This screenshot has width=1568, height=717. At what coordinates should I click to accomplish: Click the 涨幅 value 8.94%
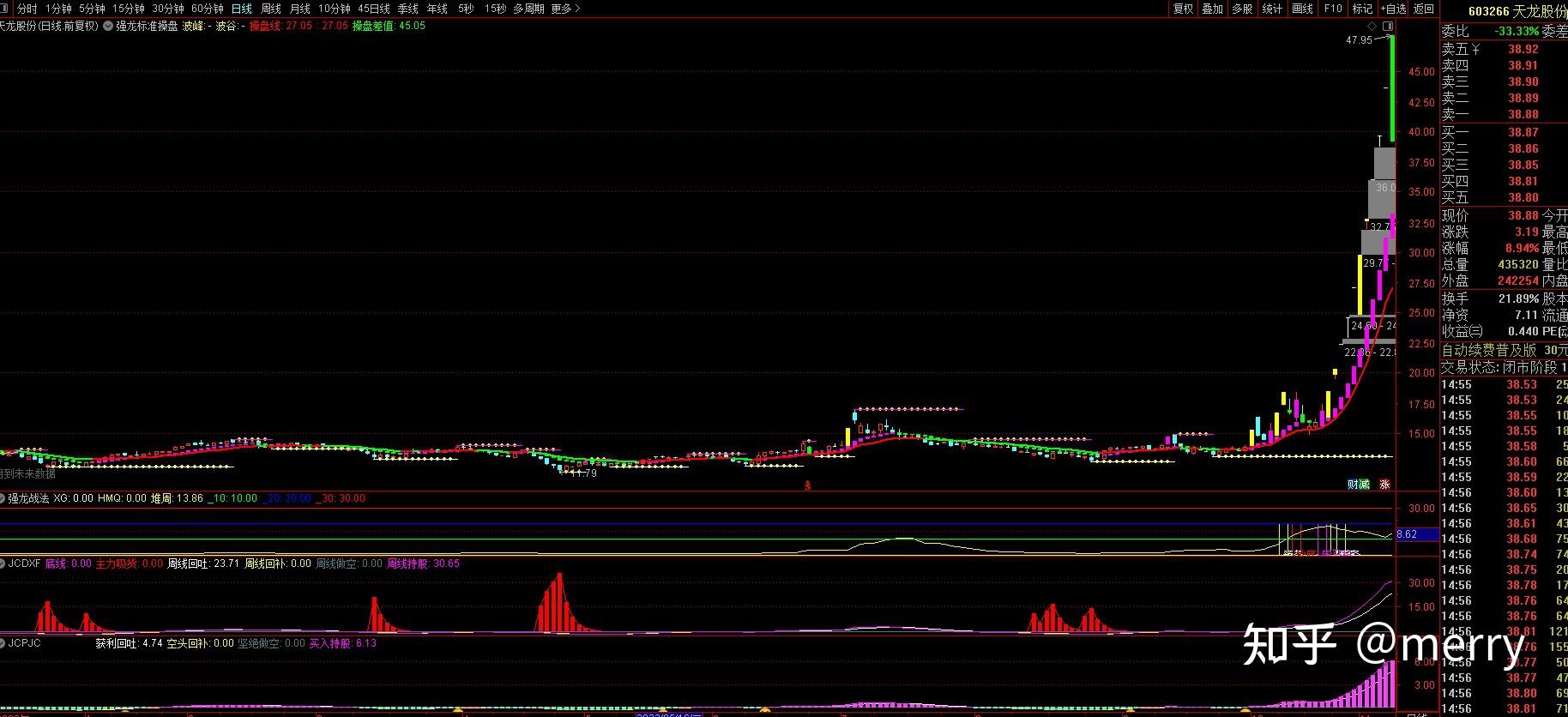(x=1522, y=248)
